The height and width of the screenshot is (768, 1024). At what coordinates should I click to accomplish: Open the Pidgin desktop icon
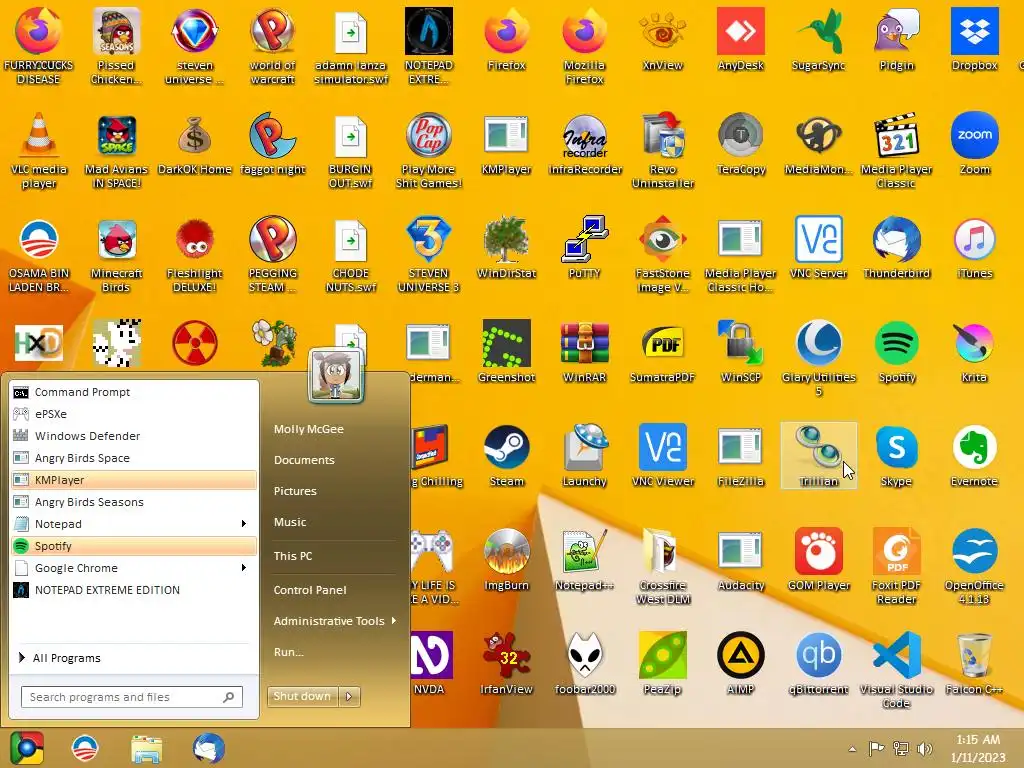coord(896,39)
